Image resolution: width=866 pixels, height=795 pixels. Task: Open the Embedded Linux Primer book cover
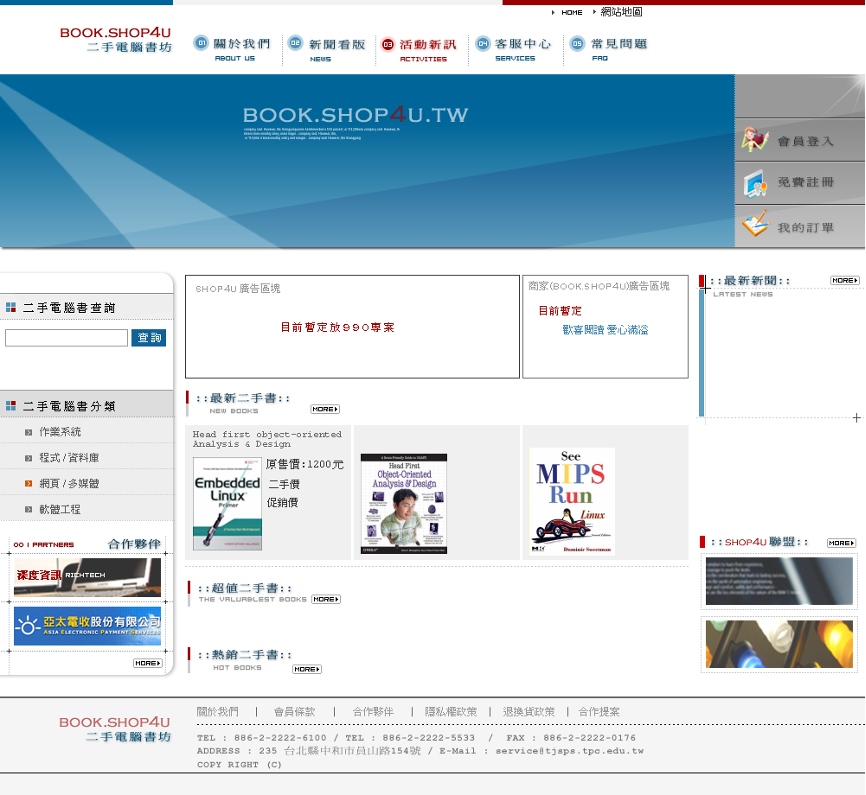pos(227,504)
